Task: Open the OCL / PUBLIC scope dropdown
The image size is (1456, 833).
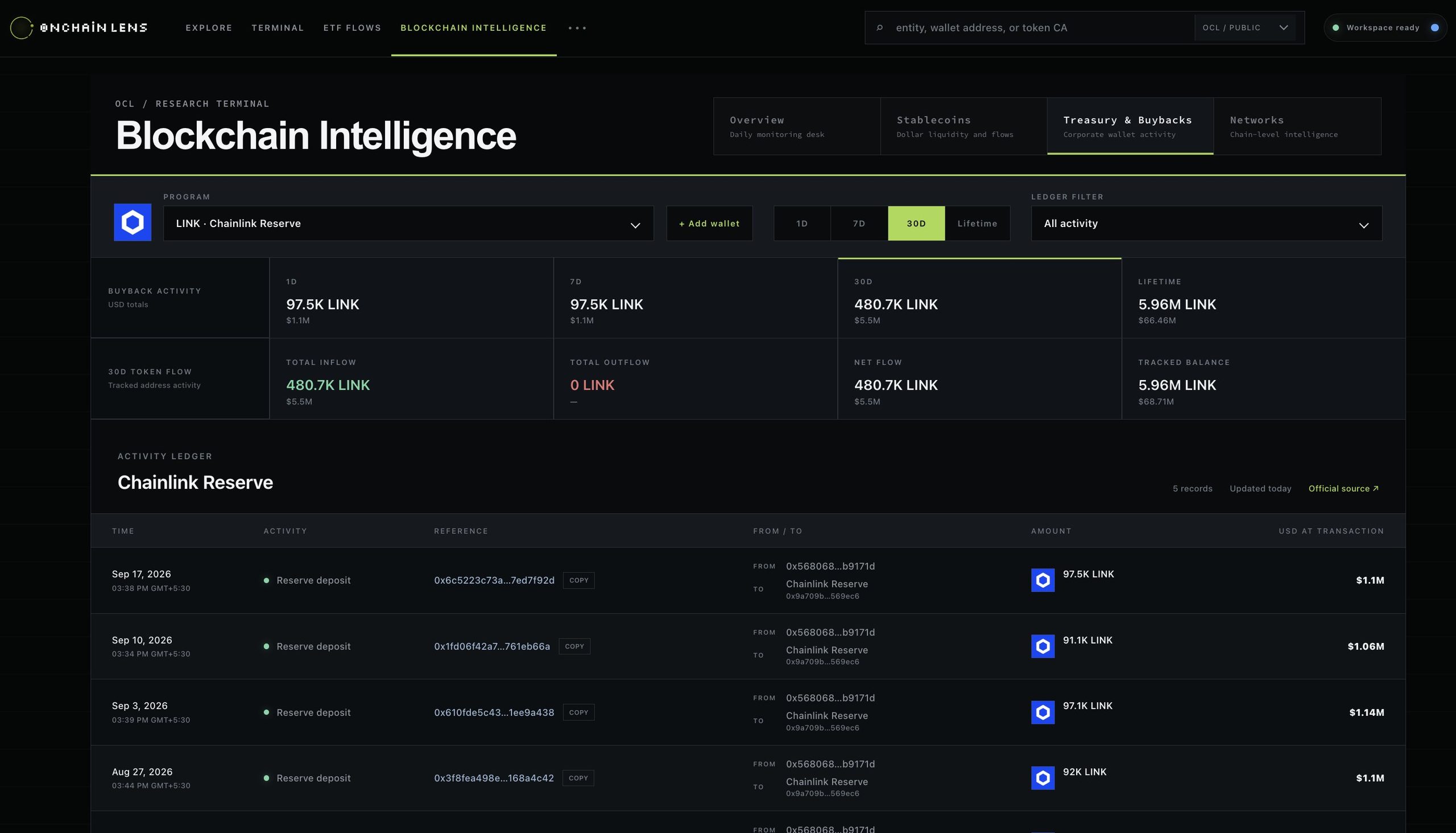Action: point(1245,27)
